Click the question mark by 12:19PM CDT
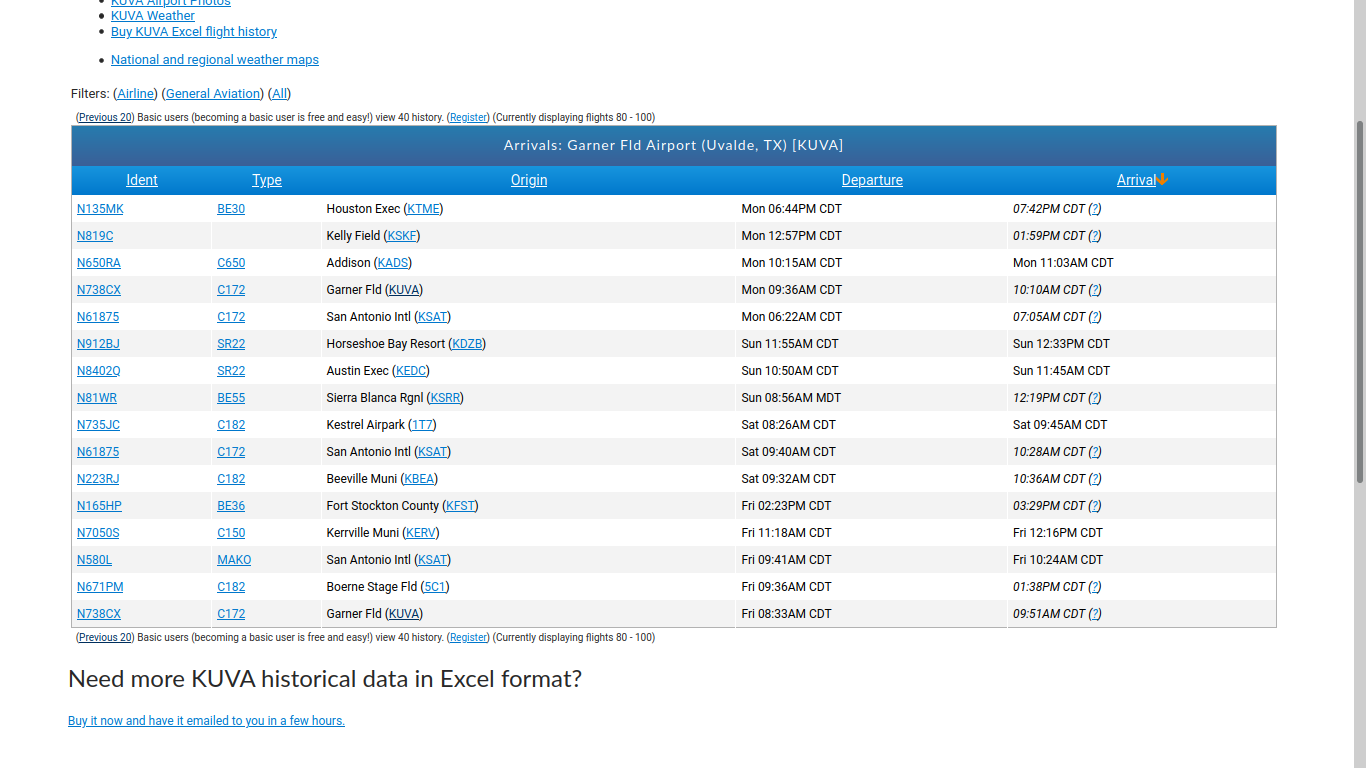Image resolution: width=1366 pixels, height=768 pixels. click(x=1094, y=398)
